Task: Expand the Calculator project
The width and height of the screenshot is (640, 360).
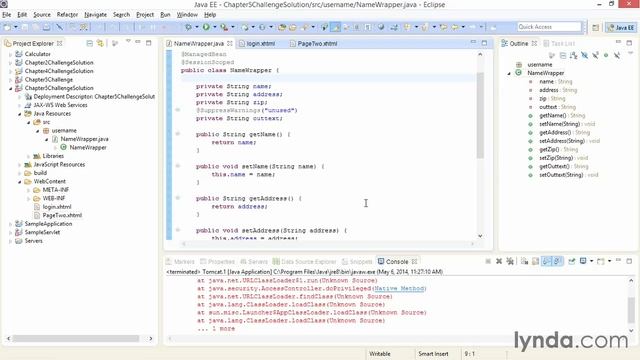Action: [x=10, y=54]
